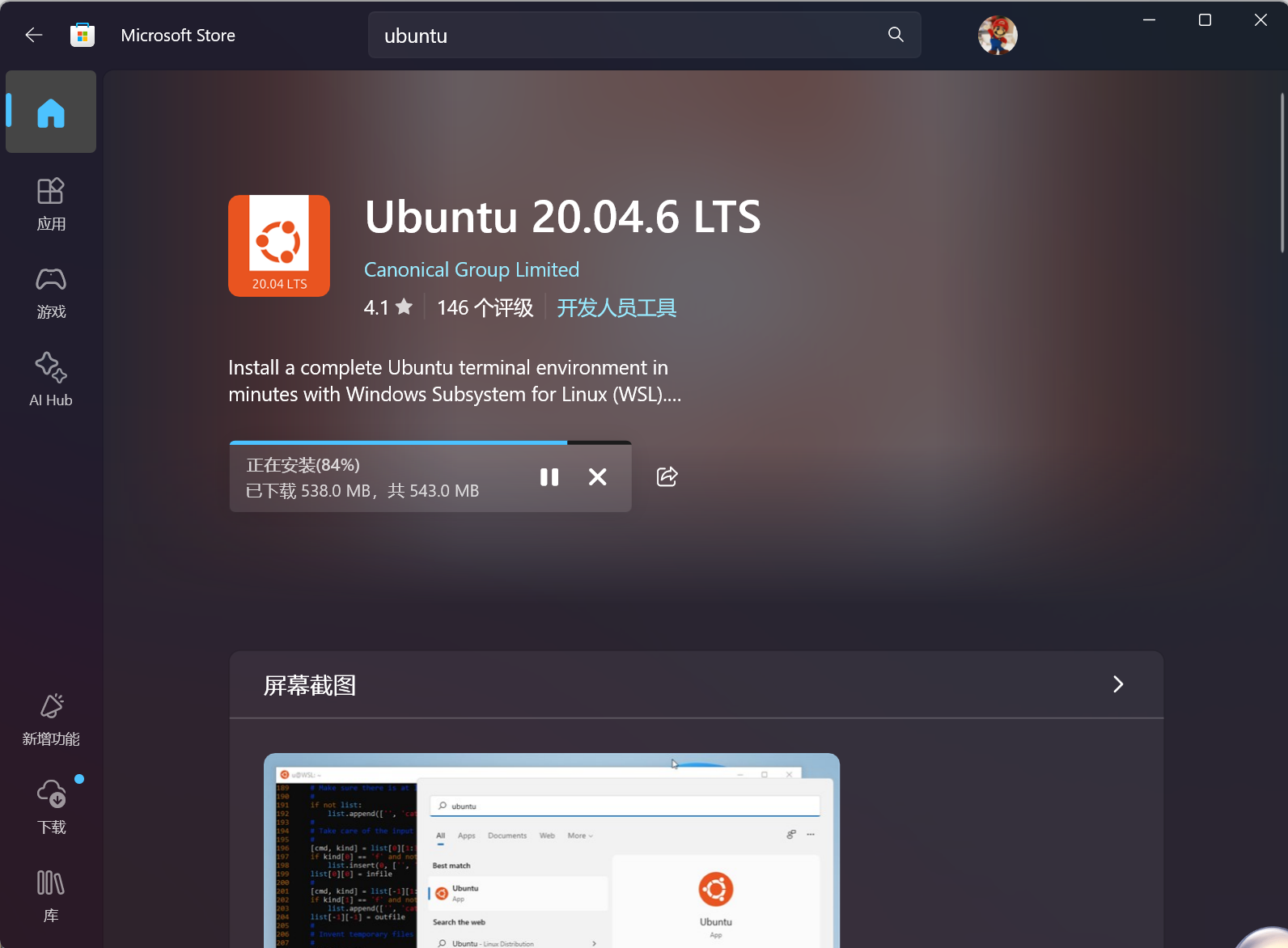Click the 屏幕截图 heading
The image size is (1288, 948).
pyautogui.click(x=310, y=686)
